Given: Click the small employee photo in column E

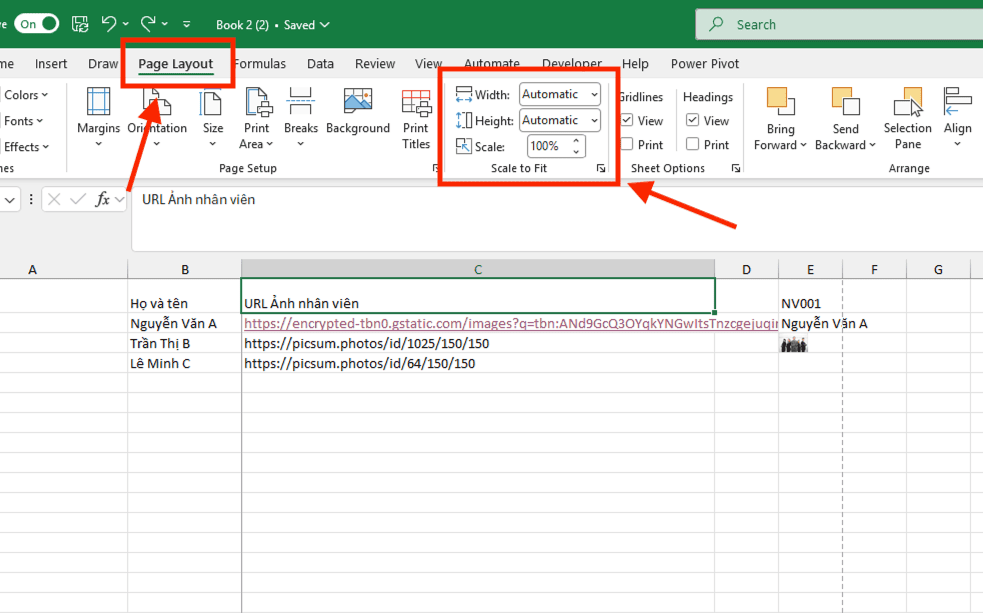Looking at the screenshot, I should tap(793, 344).
